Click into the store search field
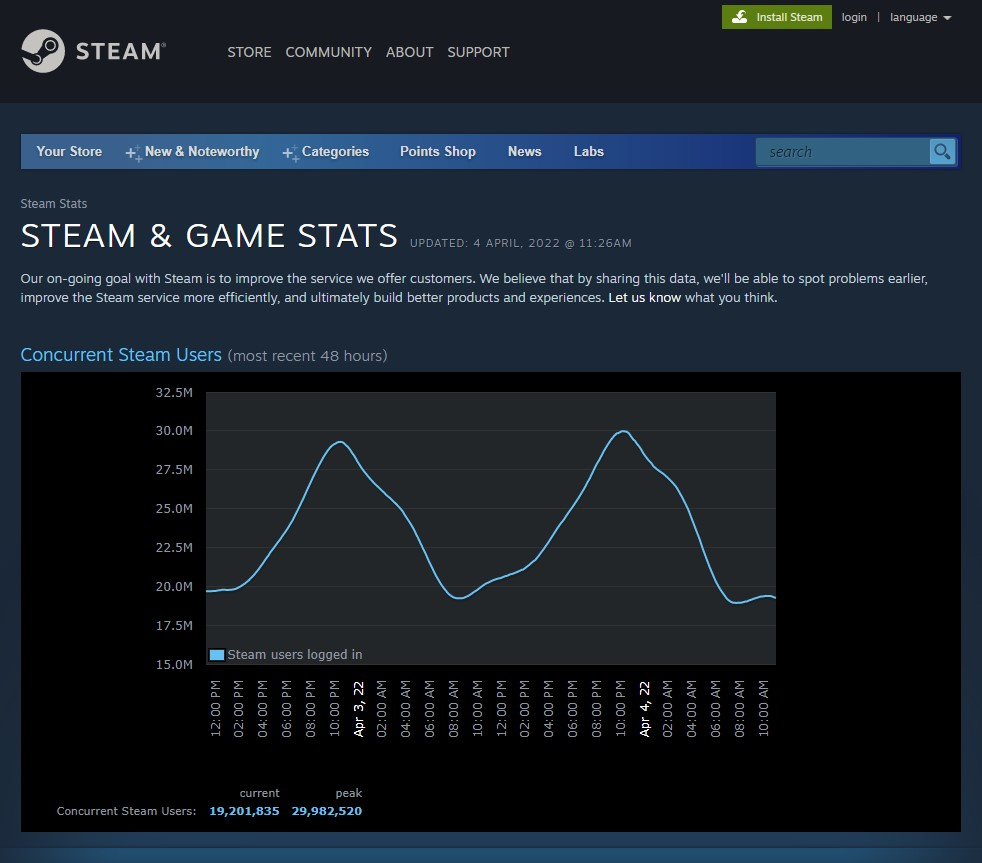Screen dimensions: 982x863 point(842,152)
